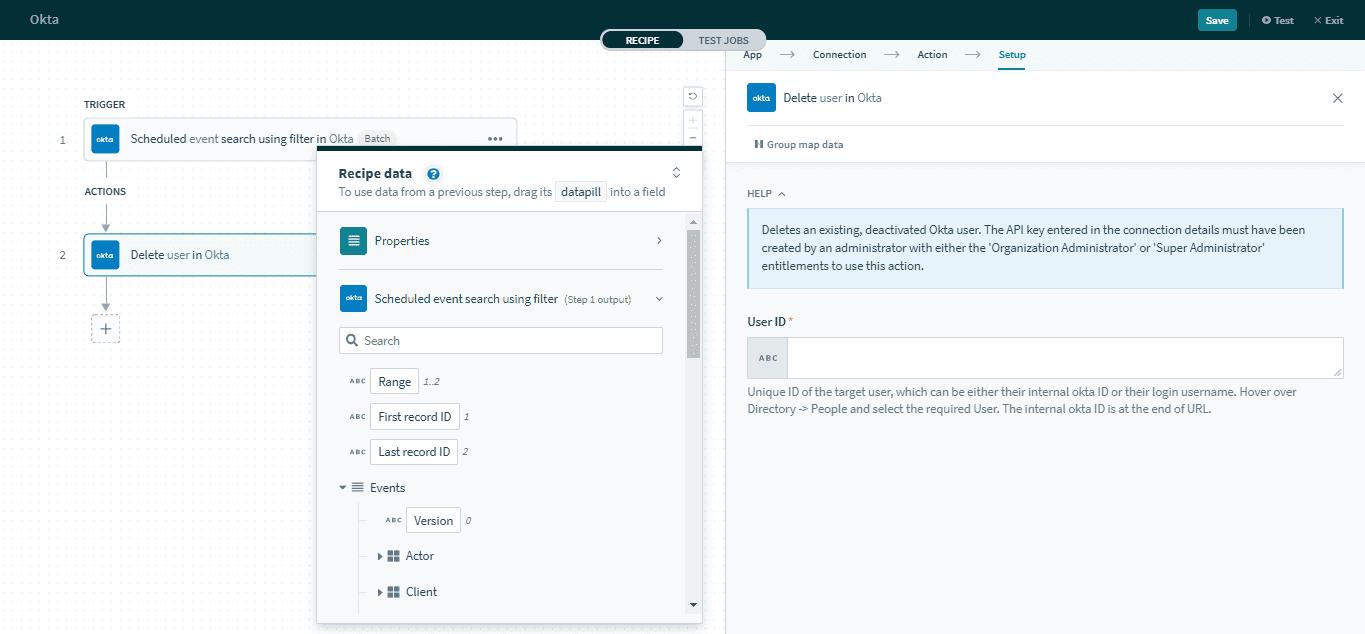This screenshot has width=1365, height=634.
Task: Go to the Connection setup step
Action: (839, 55)
